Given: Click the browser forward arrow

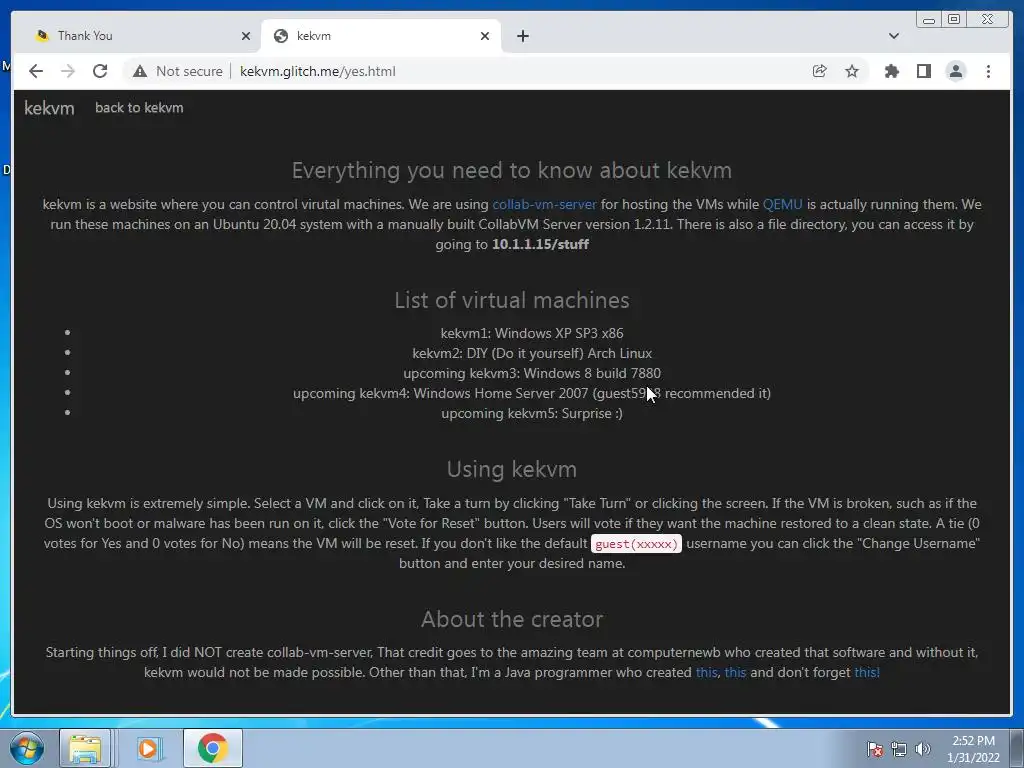Looking at the screenshot, I should click(x=68, y=71).
